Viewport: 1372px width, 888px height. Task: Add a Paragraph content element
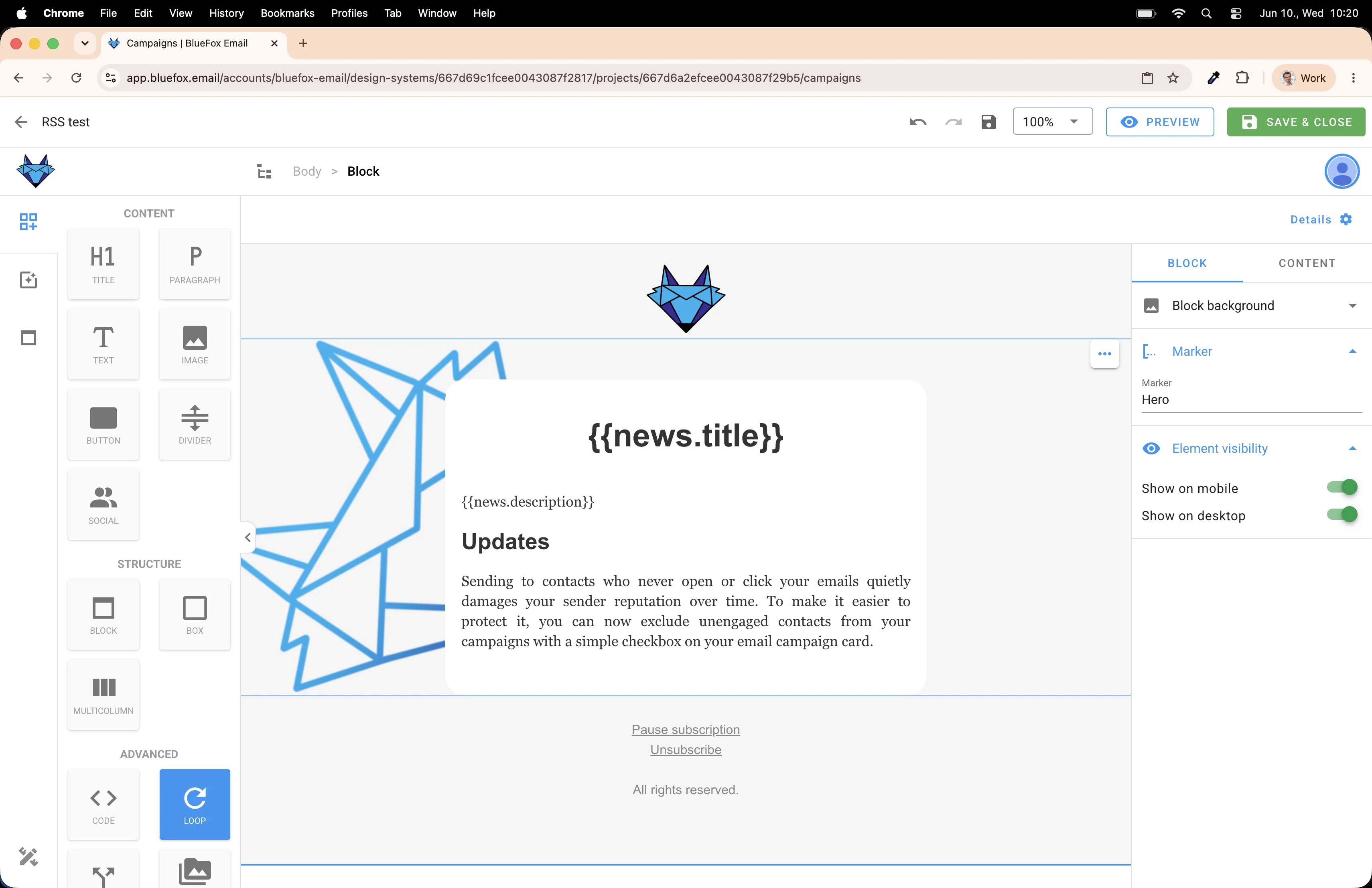pyautogui.click(x=195, y=264)
